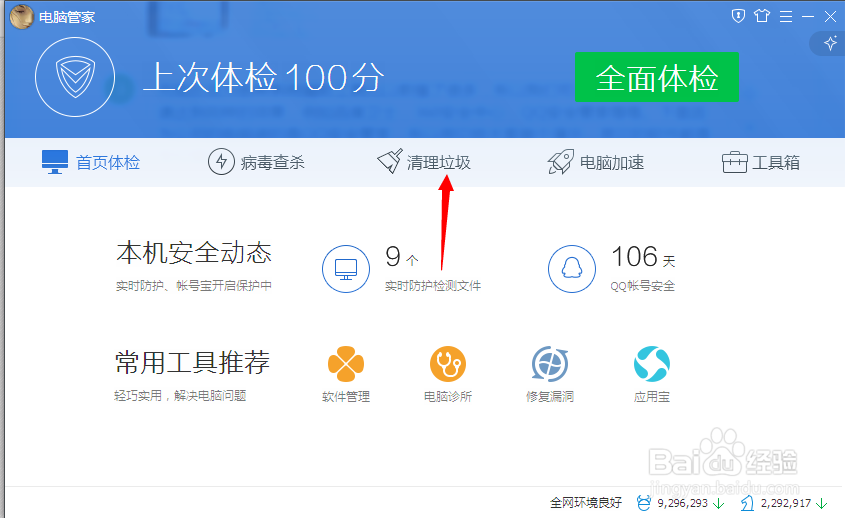845x518 pixels.
Task: Open the skin (shirt) icon
Action: pos(762,16)
